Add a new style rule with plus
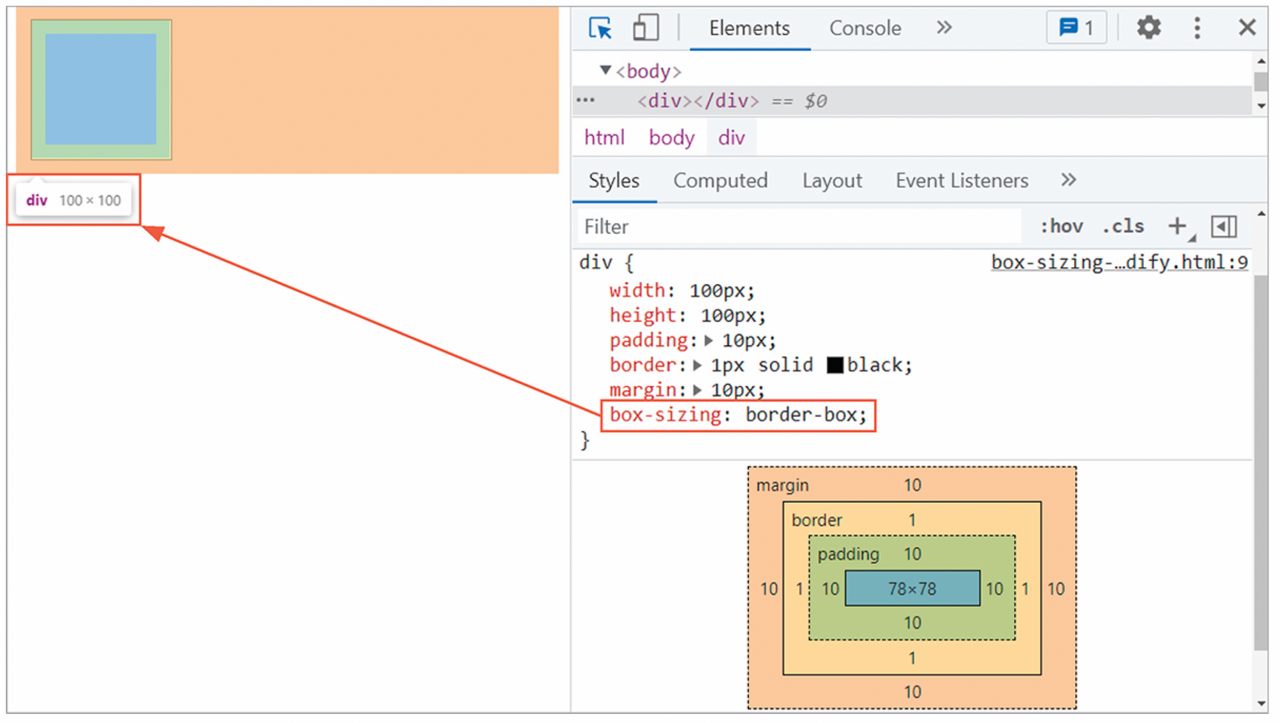This screenshot has height=723, width=1280. [1179, 227]
